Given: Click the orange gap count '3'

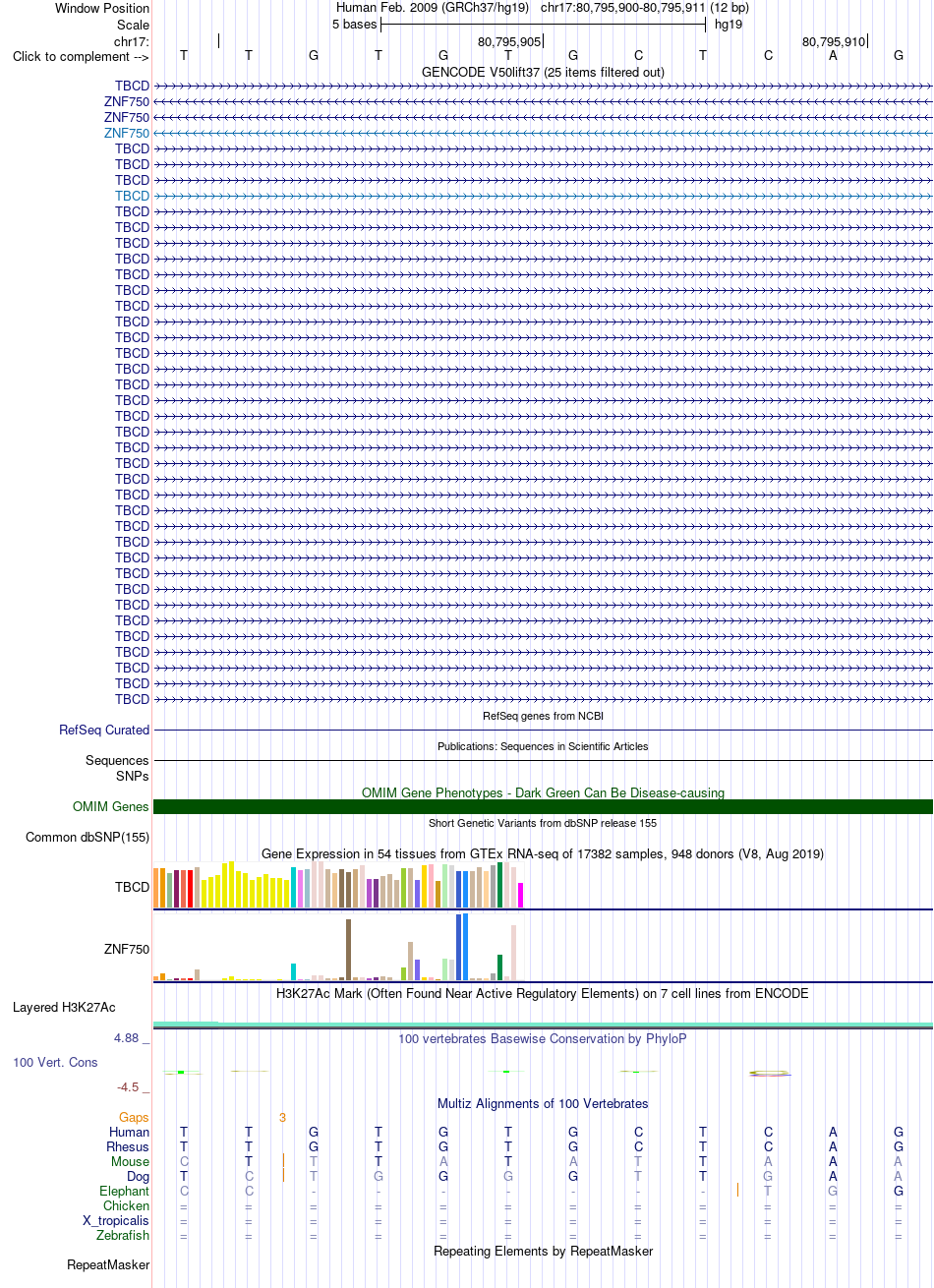Looking at the screenshot, I should (x=282, y=1118).
